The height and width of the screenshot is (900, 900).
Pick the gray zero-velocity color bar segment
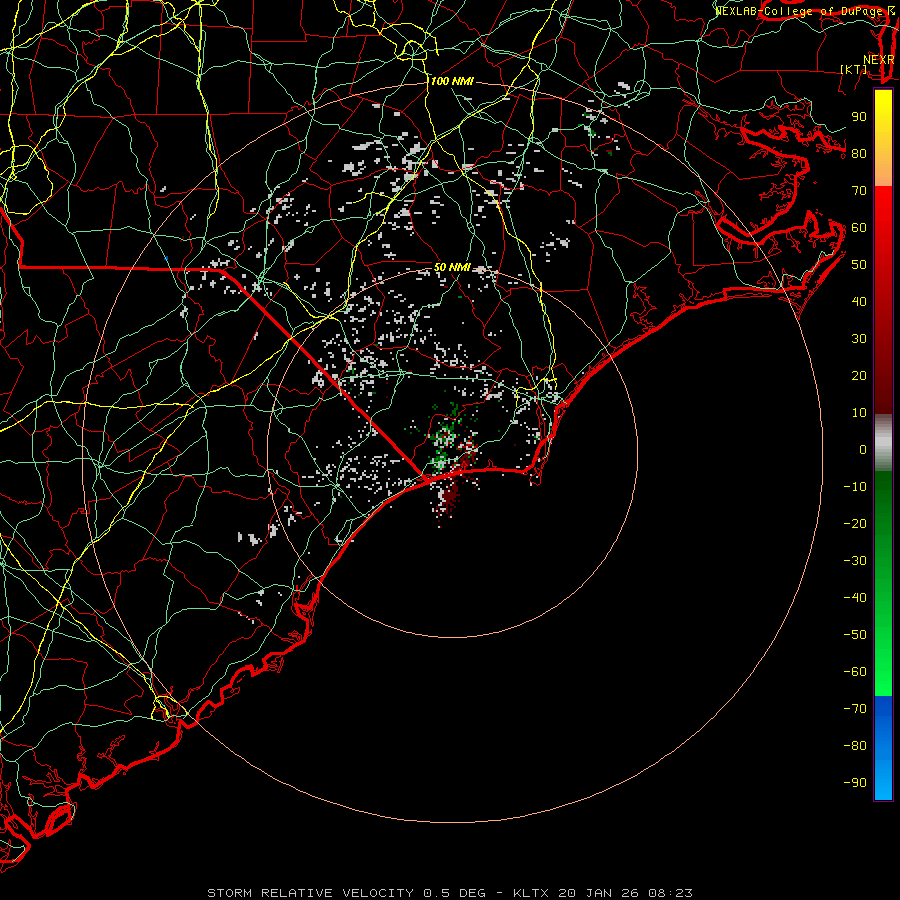pos(883,443)
